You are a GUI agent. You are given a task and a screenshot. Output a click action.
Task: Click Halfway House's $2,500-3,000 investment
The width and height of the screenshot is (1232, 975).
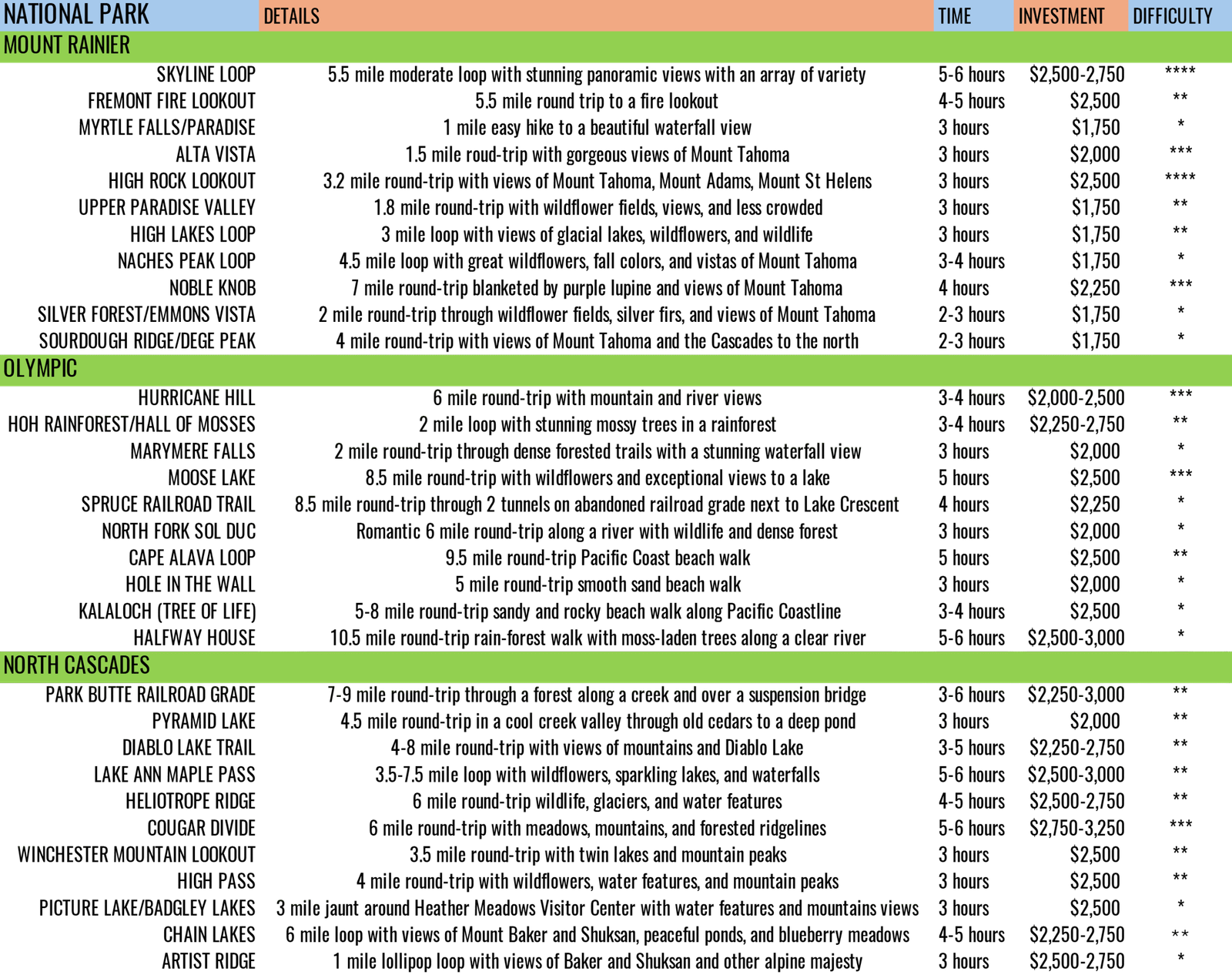tap(1076, 638)
